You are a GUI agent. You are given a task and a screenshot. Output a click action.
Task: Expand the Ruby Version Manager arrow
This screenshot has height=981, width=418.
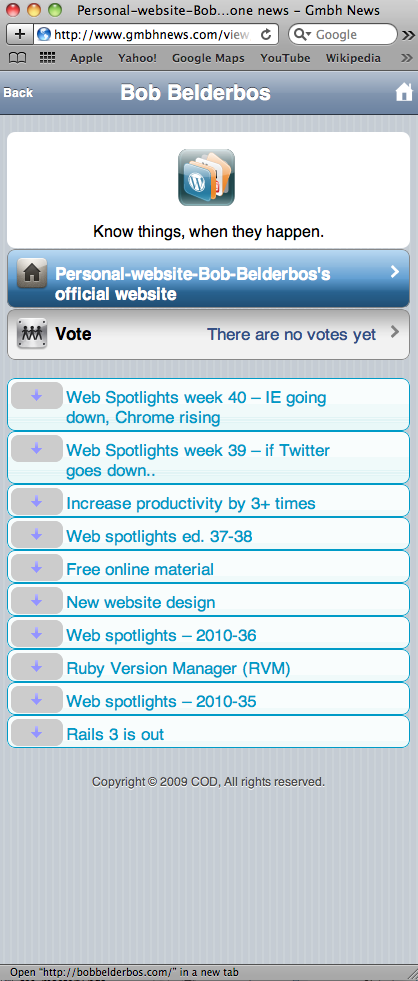tap(36, 666)
